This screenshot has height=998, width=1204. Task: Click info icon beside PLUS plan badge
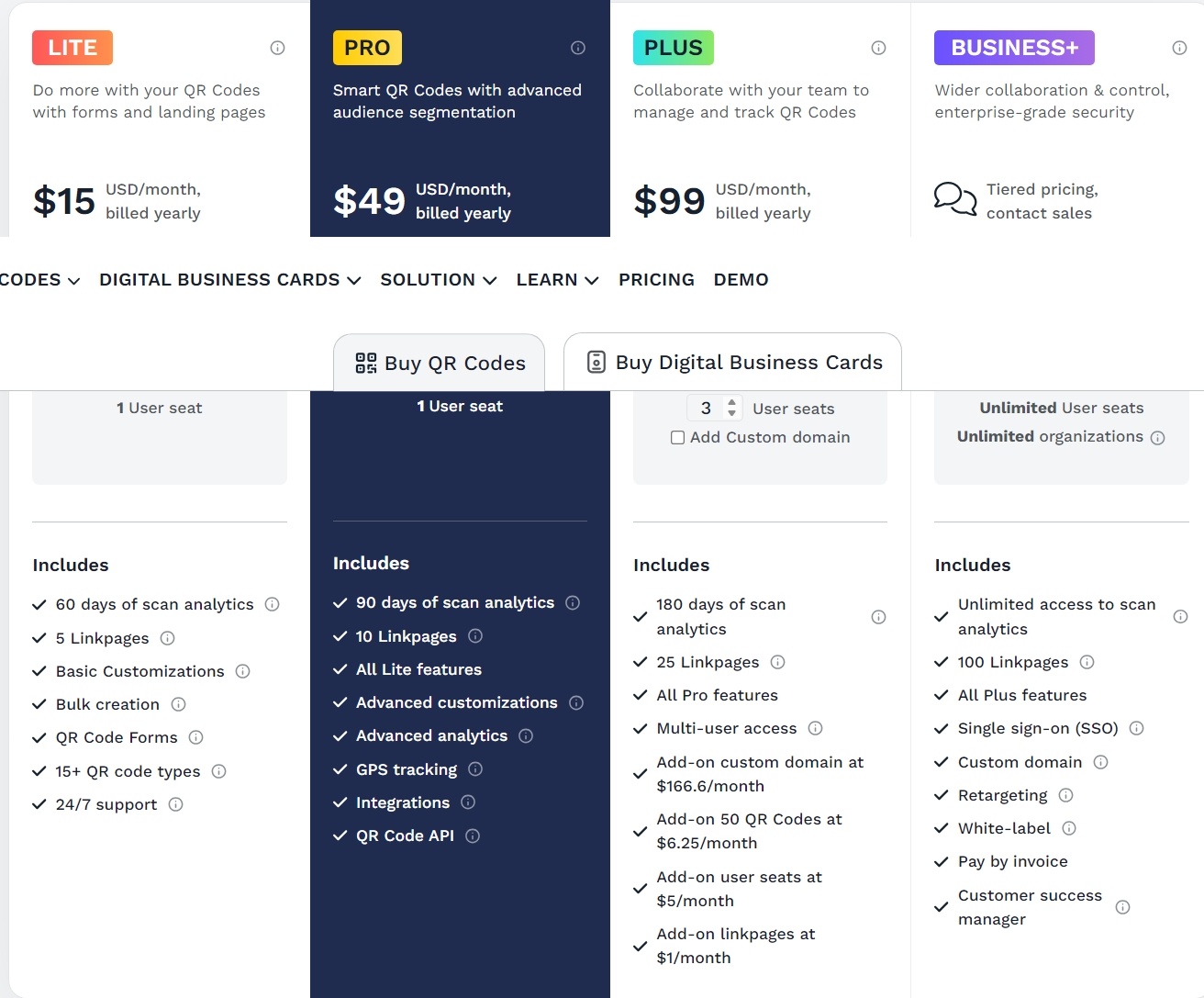[878, 48]
